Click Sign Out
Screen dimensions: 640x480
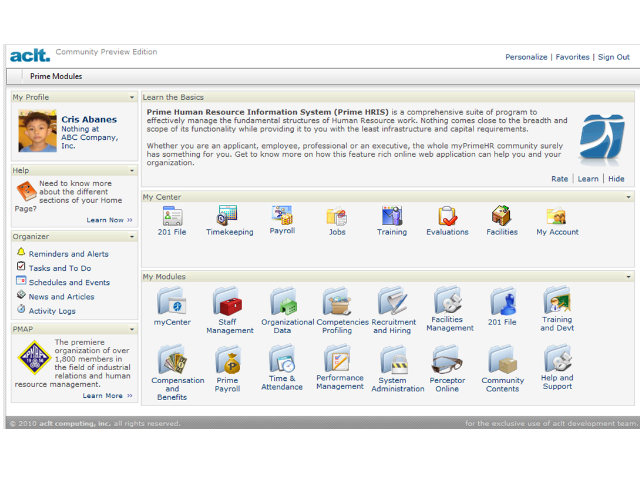[x=613, y=57]
